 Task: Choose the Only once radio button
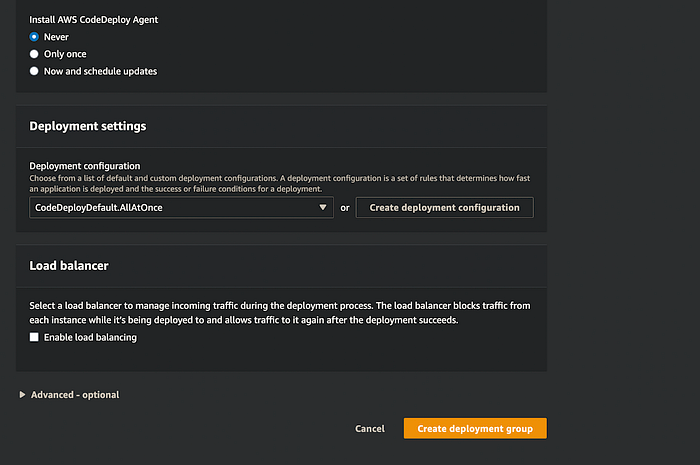[34, 54]
